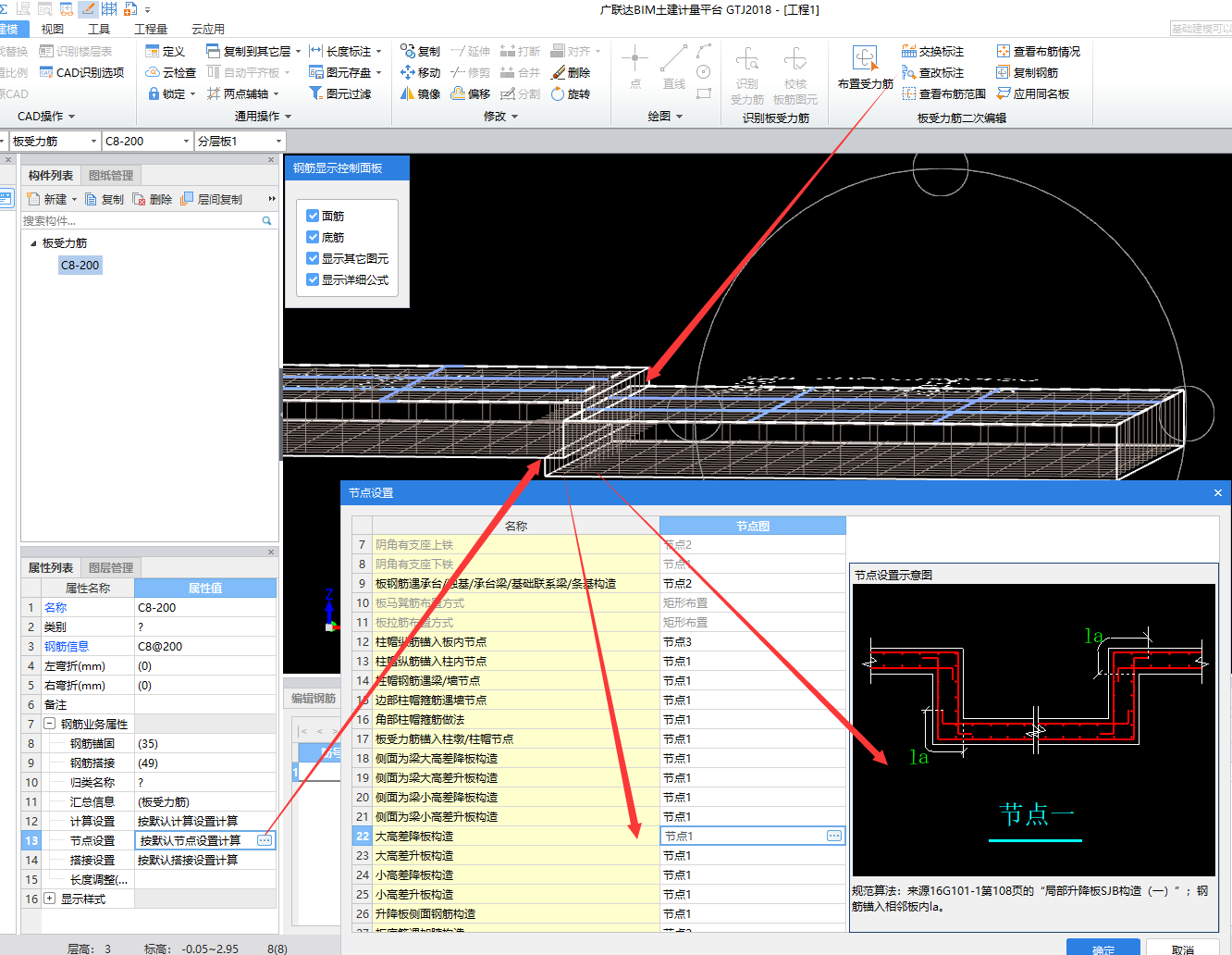Open the 云应用 ribbon tab
The width and height of the screenshot is (1232, 955).
pyautogui.click(x=208, y=30)
